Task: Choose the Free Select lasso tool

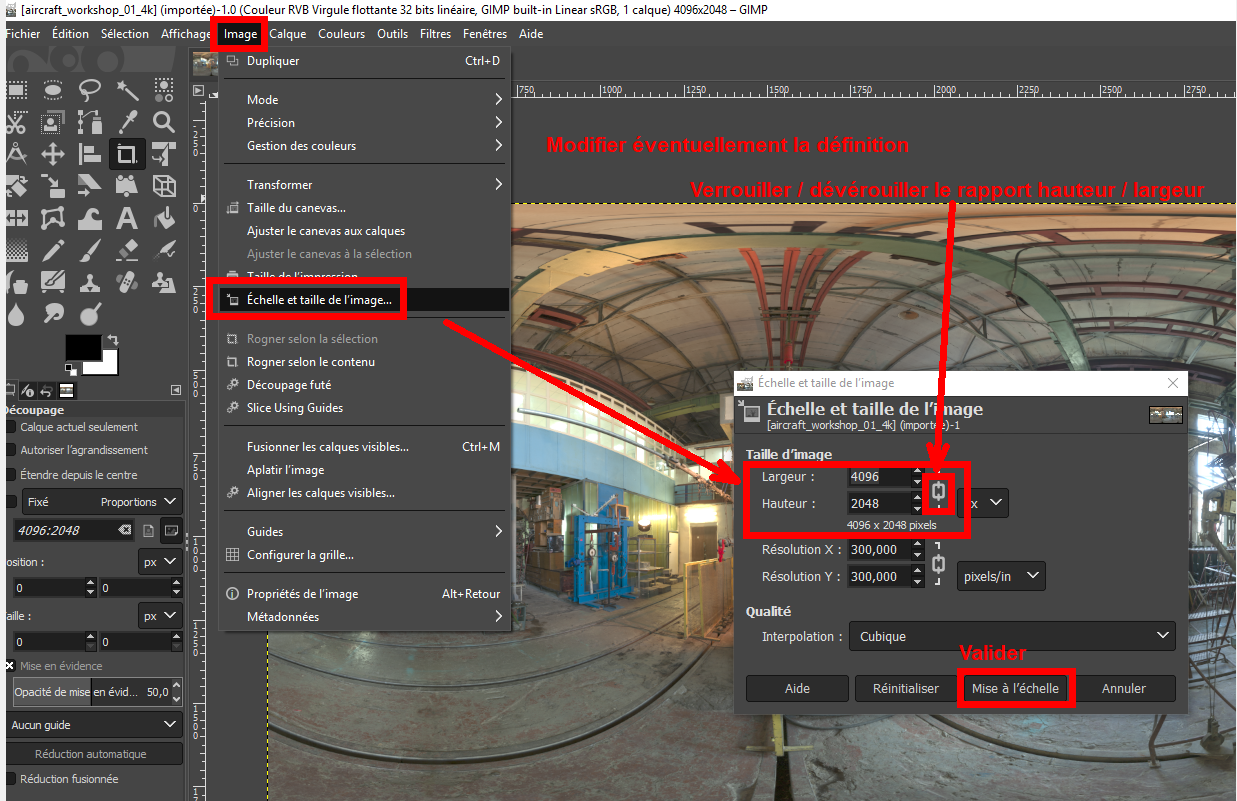Action: (x=90, y=91)
